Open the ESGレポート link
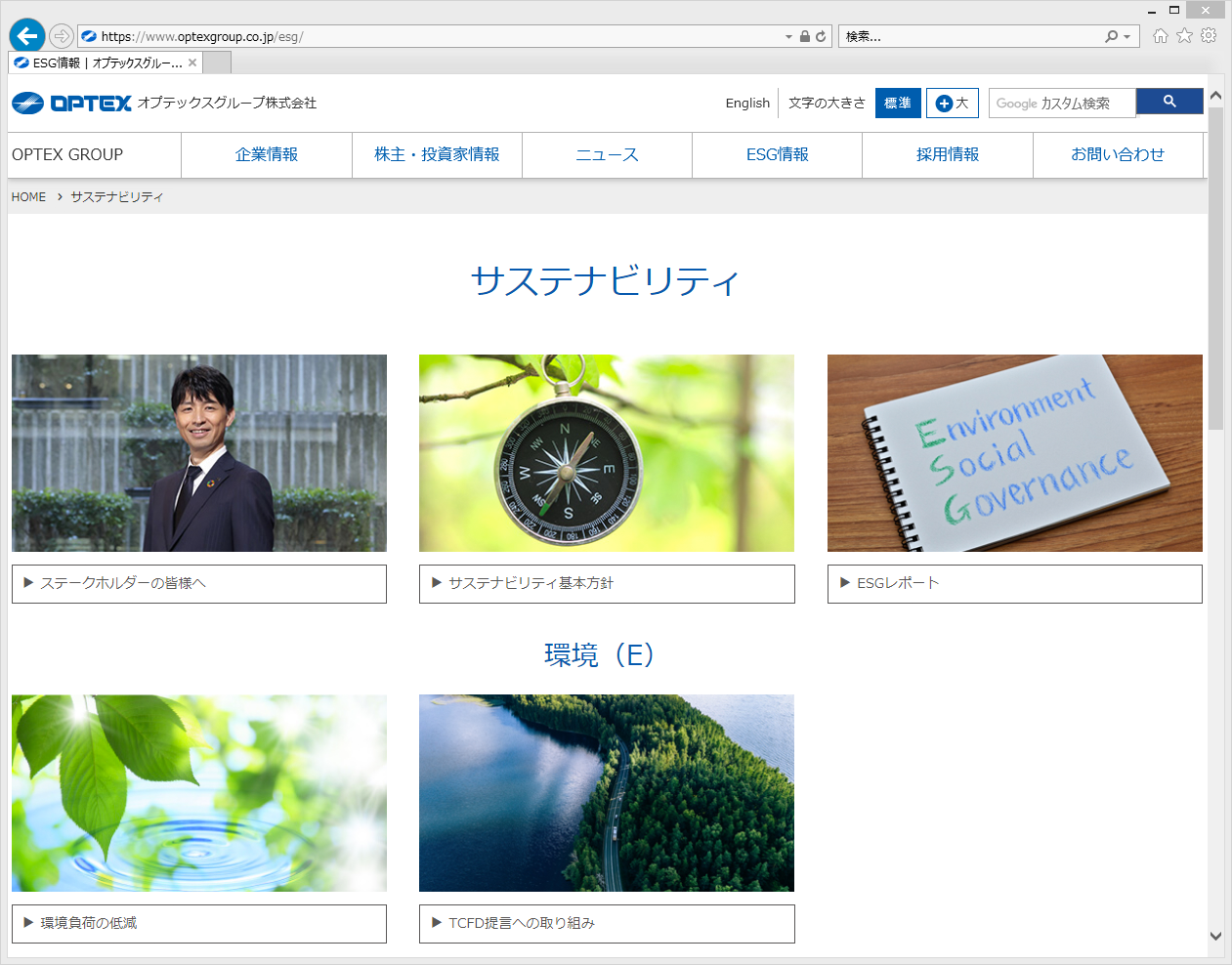Image resolution: width=1232 pixels, height=965 pixels. [x=1014, y=583]
